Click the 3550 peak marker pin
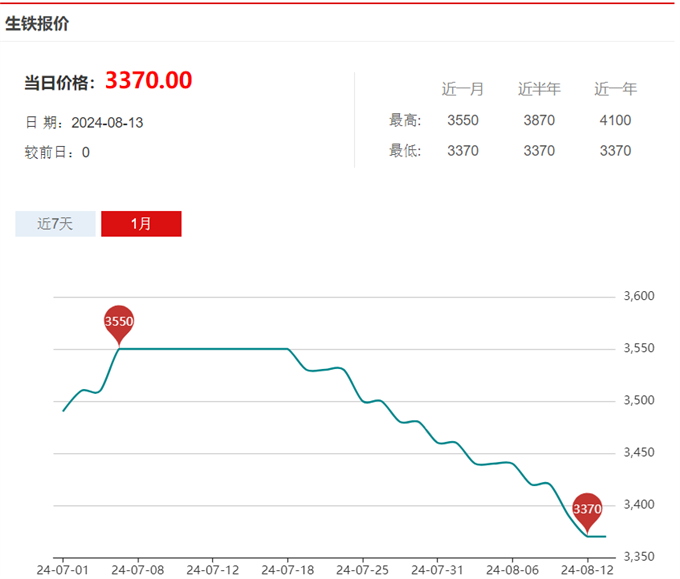 pyautogui.click(x=119, y=323)
